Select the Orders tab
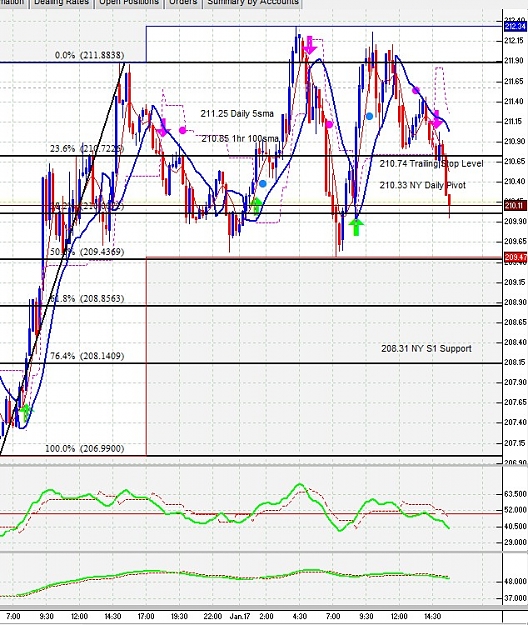Screen dimensions: 528x625 (x=183, y=3)
